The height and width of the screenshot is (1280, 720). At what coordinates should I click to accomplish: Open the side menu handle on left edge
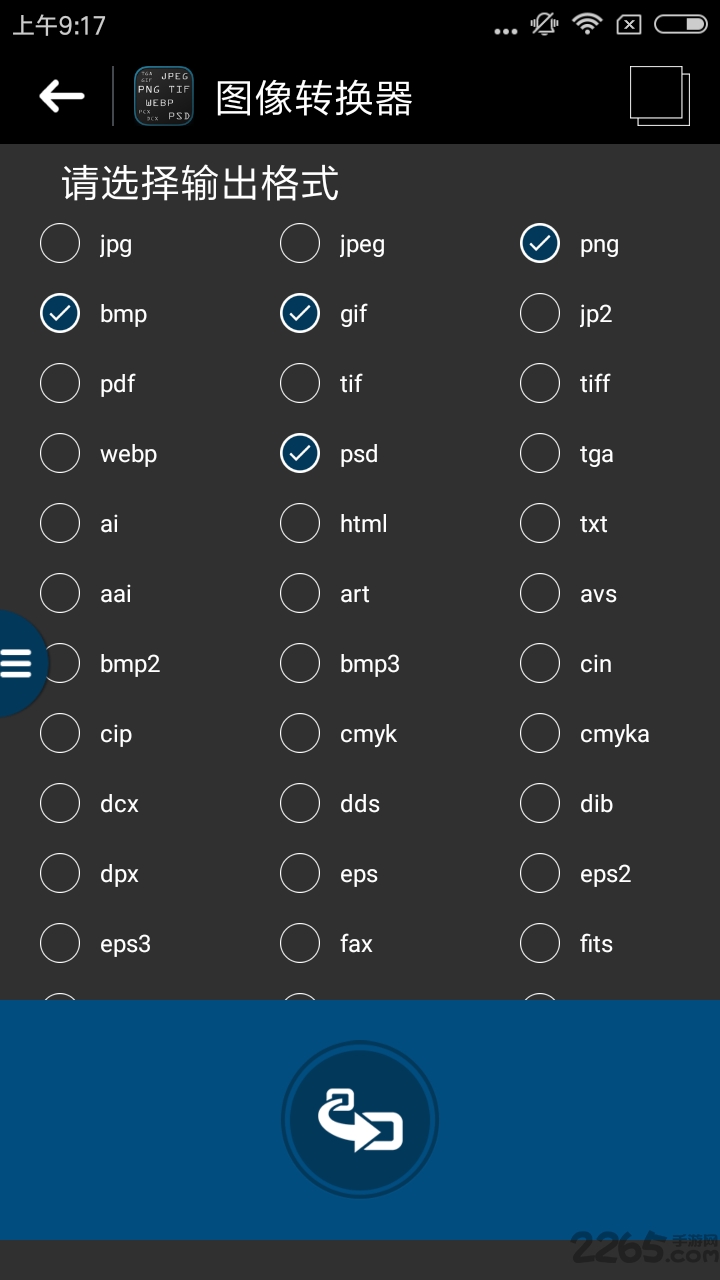pyautogui.click(x=18, y=662)
